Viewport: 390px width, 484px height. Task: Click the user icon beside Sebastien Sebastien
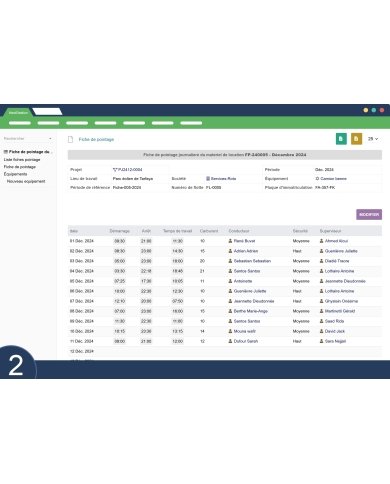pyautogui.click(x=230, y=261)
